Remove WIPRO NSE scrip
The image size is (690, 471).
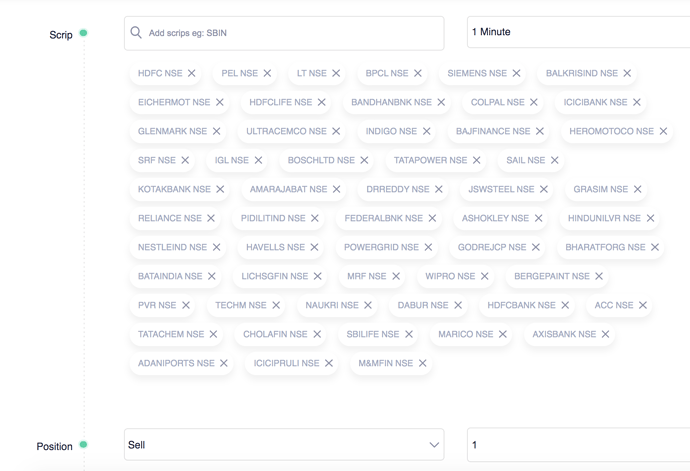(484, 276)
